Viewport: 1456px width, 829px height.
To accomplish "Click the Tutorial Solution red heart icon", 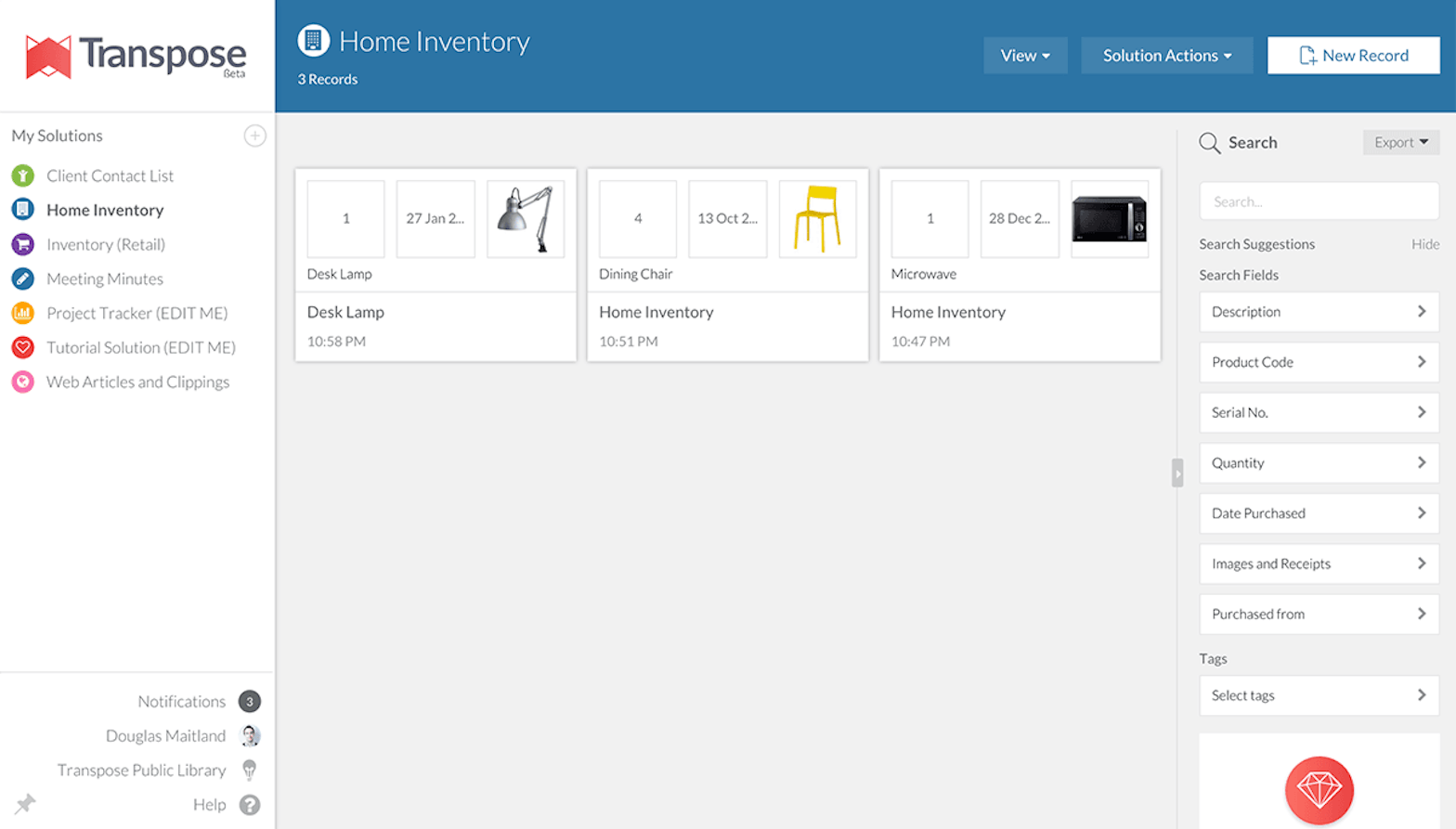I will (23, 347).
